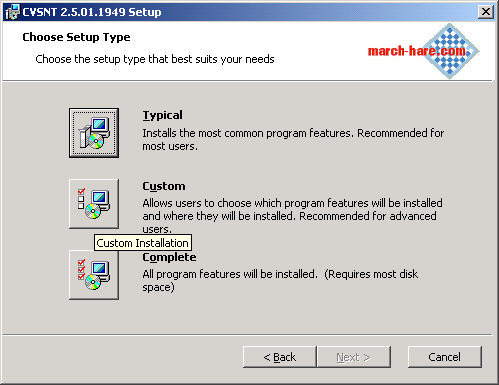Choose the Custom setup icon button
The height and width of the screenshot is (385, 499).
point(94,204)
